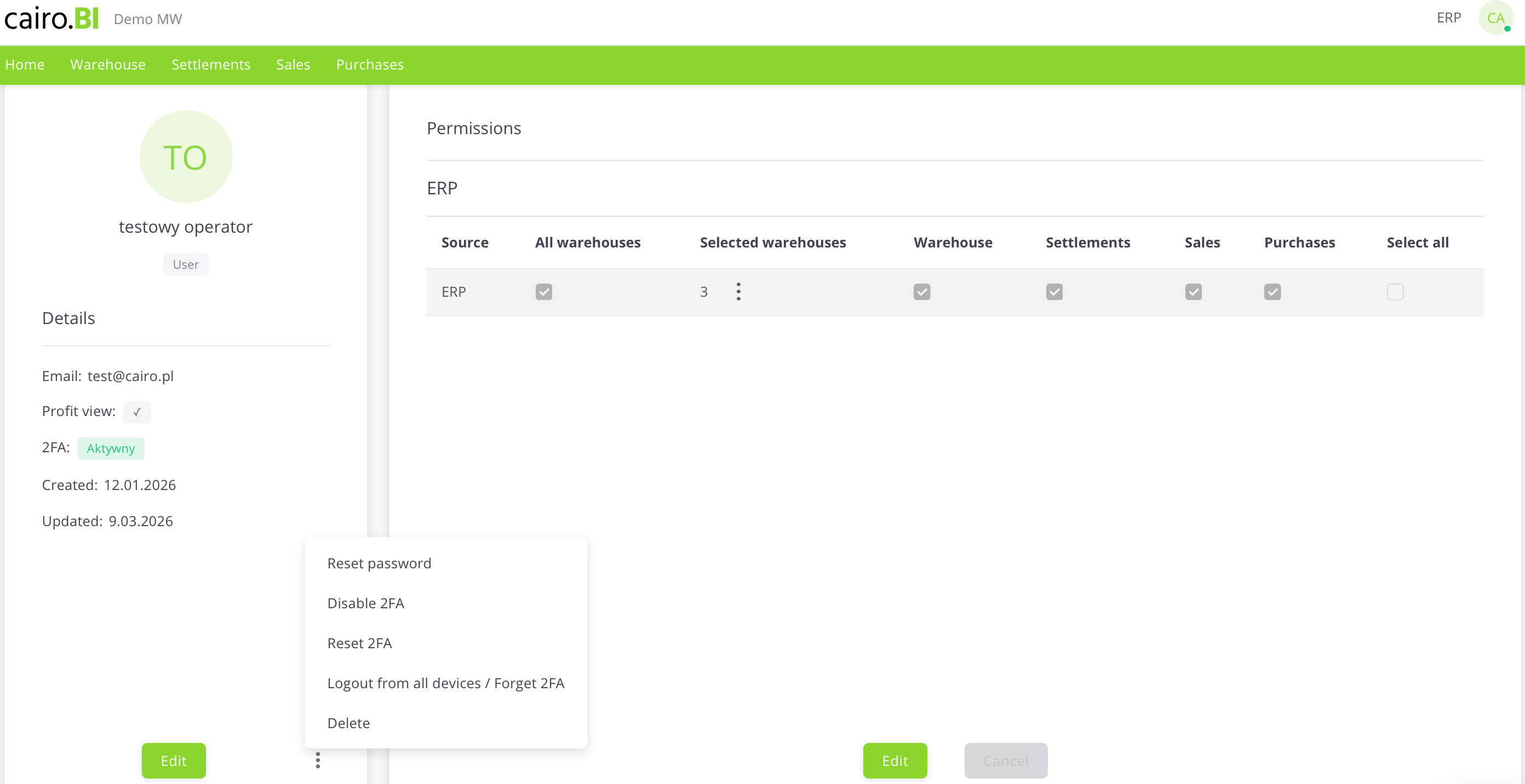The width and height of the screenshot is (1525, 784).
Task: Open the Warehouse navigation tab
Action: [108, 65]
